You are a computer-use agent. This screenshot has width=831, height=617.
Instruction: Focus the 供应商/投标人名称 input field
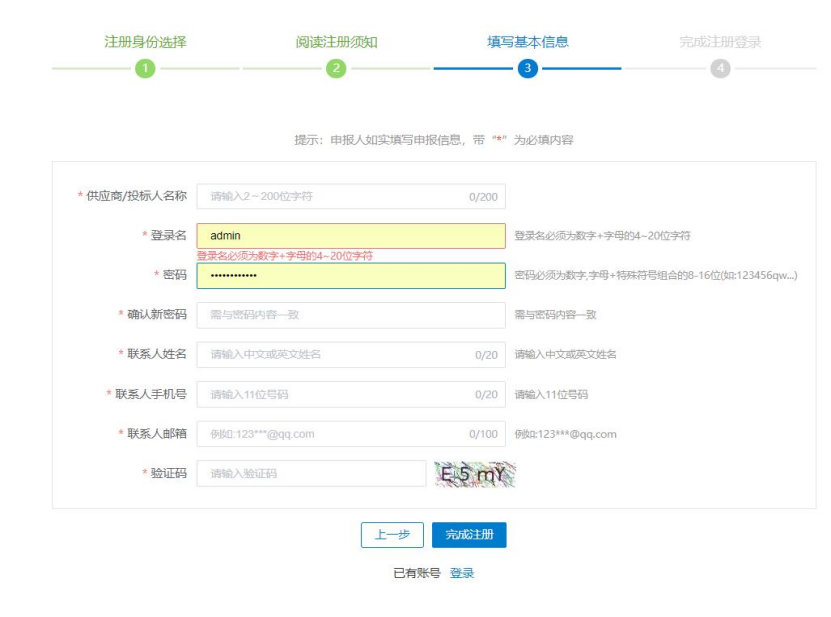(x=351, y=197)
